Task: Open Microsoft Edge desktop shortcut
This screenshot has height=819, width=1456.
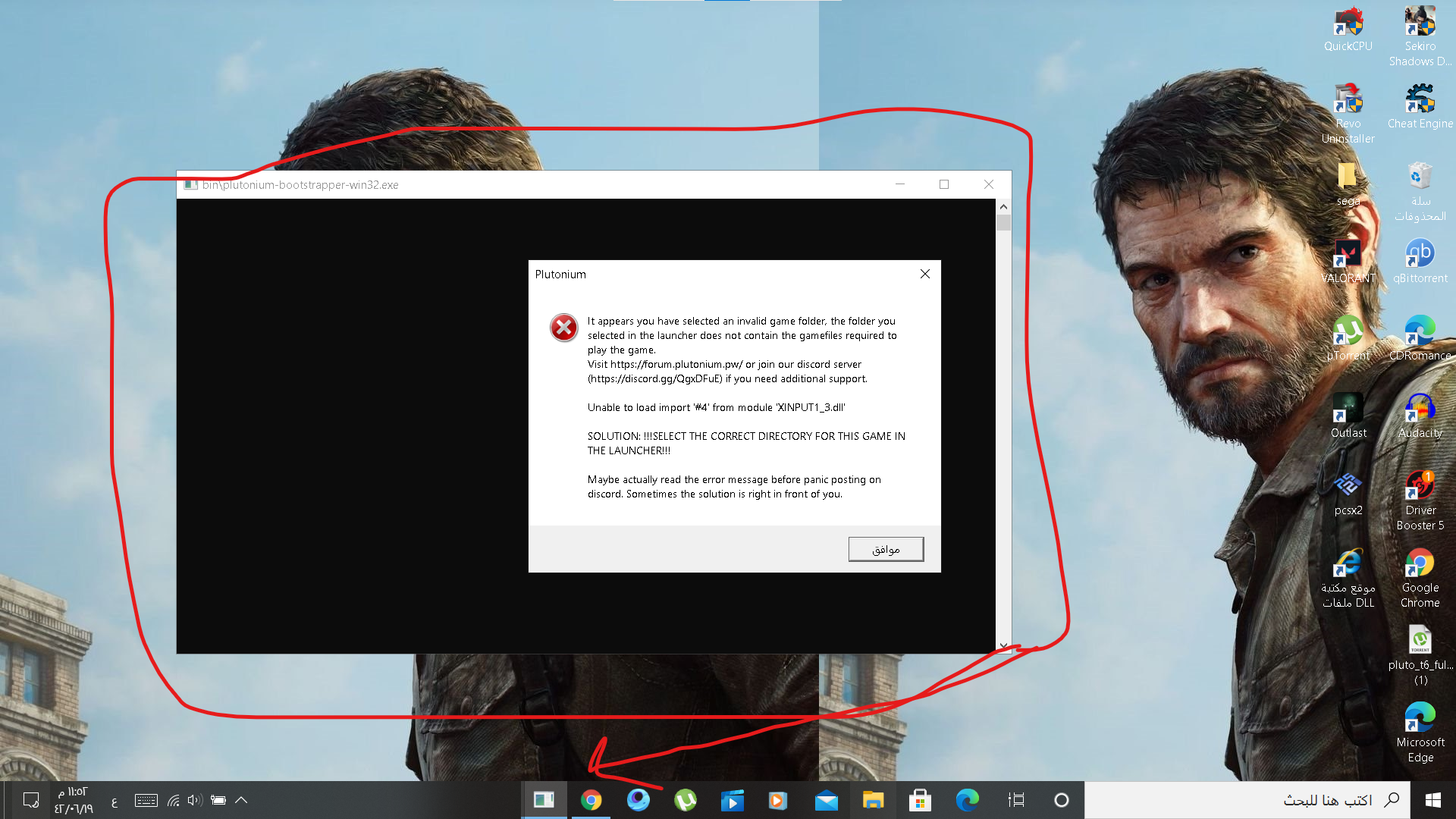Action: tap(1420, 733)
